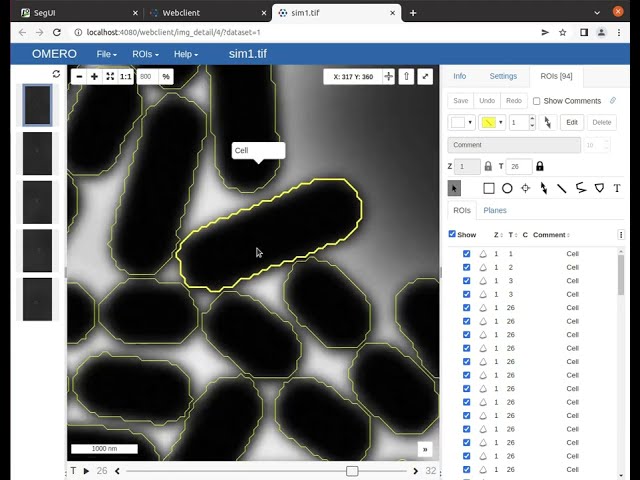Click the zoom percentage field
Image resolution: width=640 pixels, height=480 pixels.
(148, 76)
